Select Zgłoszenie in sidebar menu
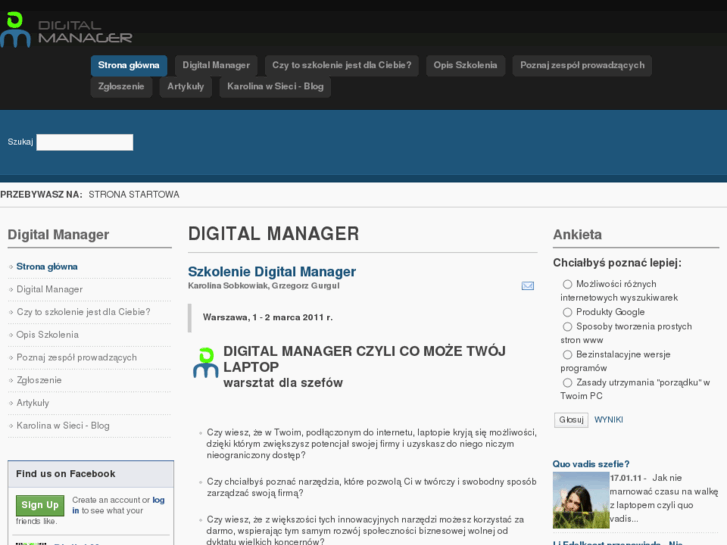This screenshot has width=727, height=545. (x=39, y=380)
